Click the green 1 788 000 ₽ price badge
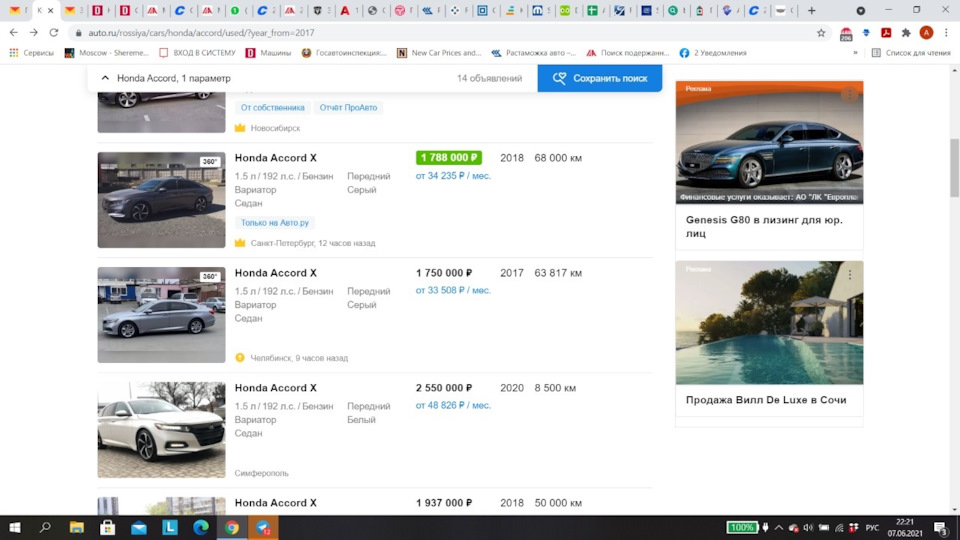The height and width of the screenshot is (540, 960). click(449, 158)
